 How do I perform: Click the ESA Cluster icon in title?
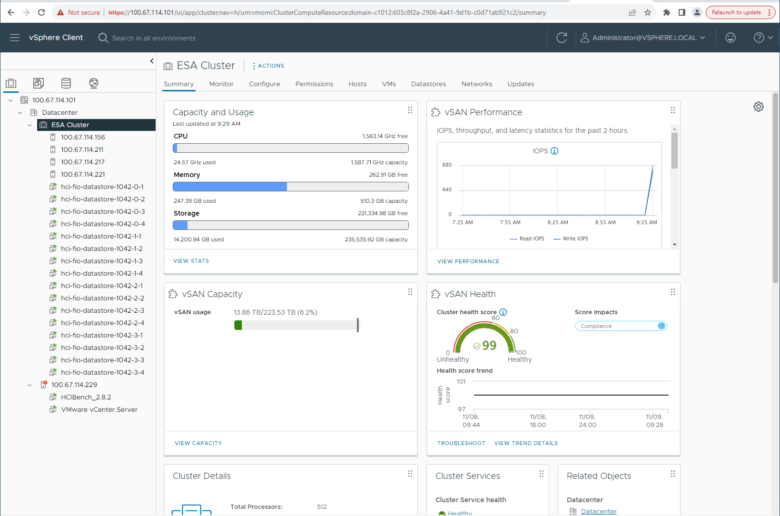(x=168, y=66)
